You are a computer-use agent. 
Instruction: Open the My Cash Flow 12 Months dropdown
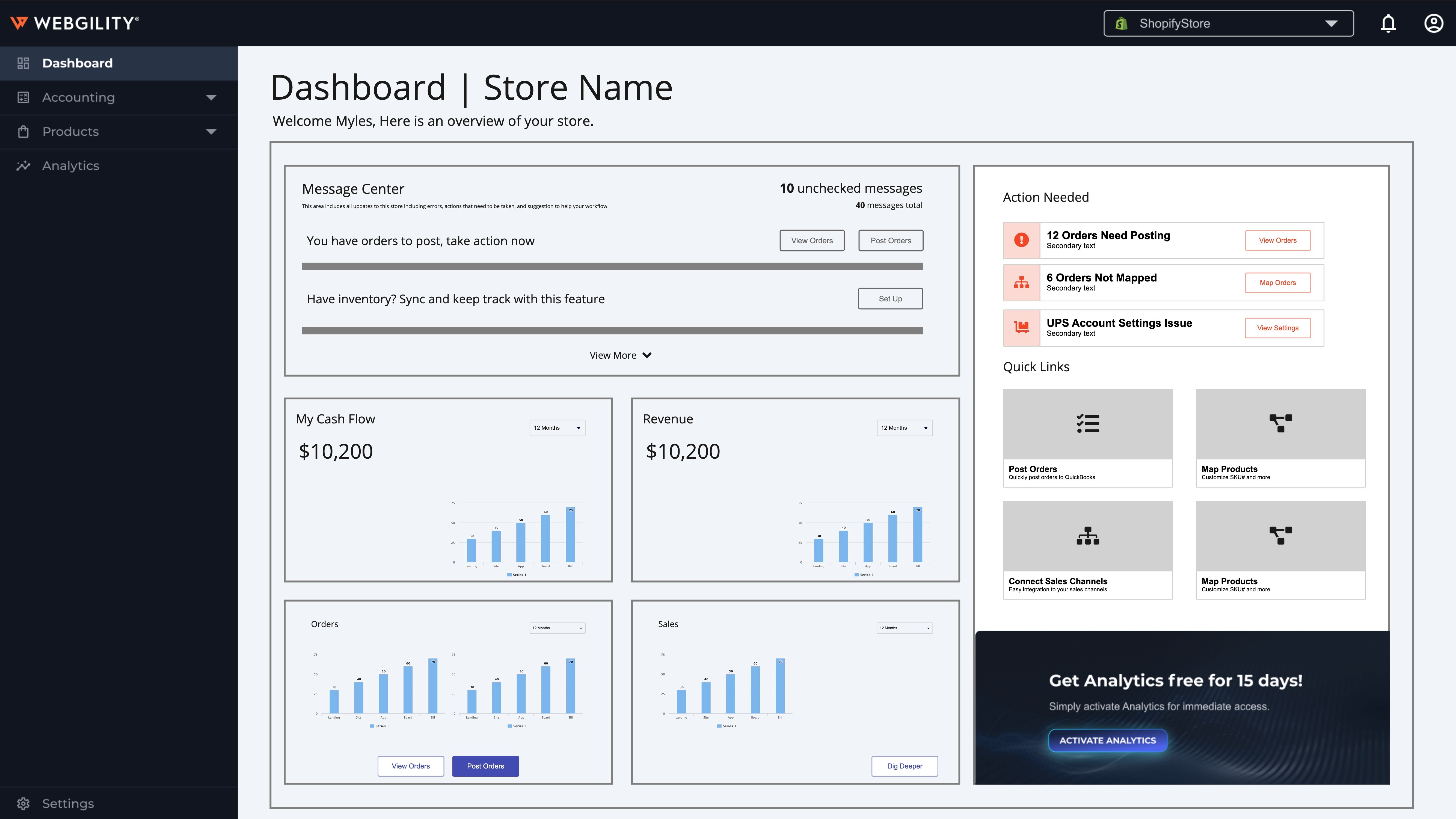click(557, 428)
